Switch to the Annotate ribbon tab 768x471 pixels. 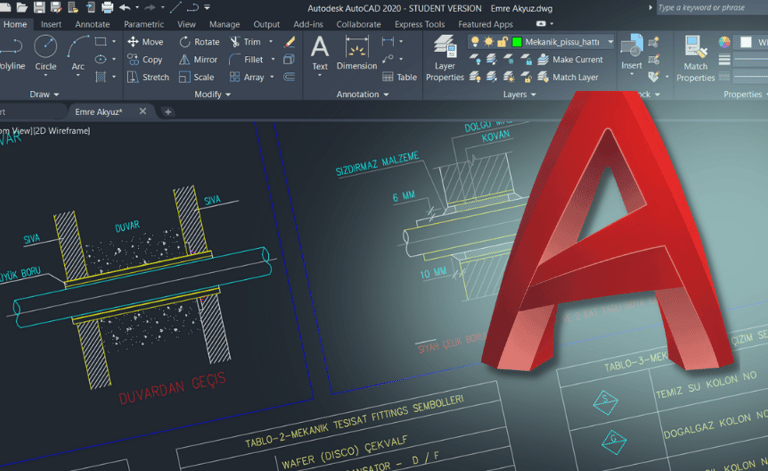(93, 24)
